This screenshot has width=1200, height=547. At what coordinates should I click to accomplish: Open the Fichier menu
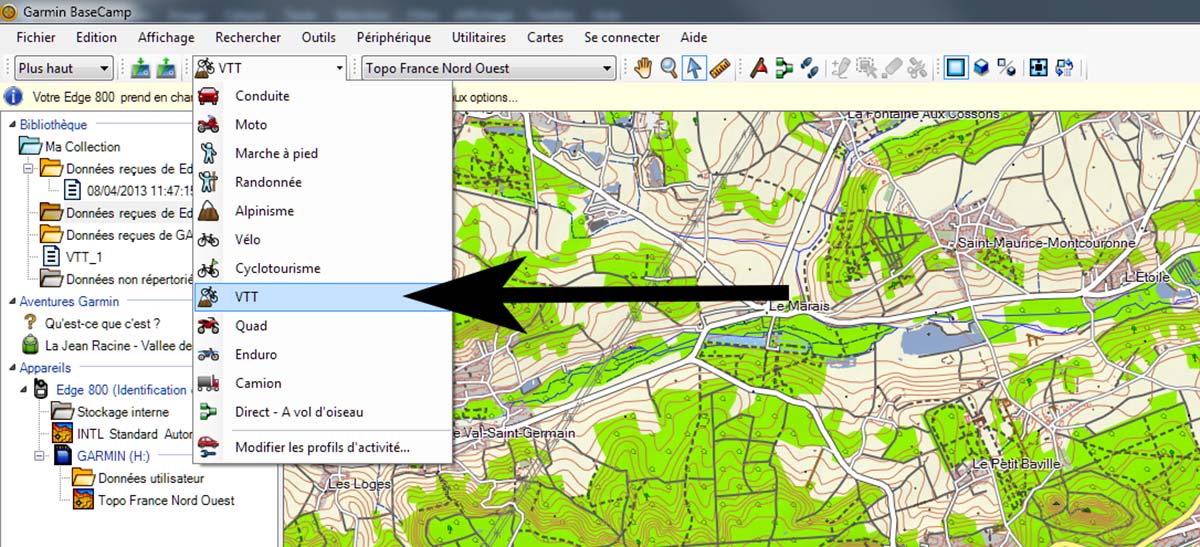click(x=36, y=37)
